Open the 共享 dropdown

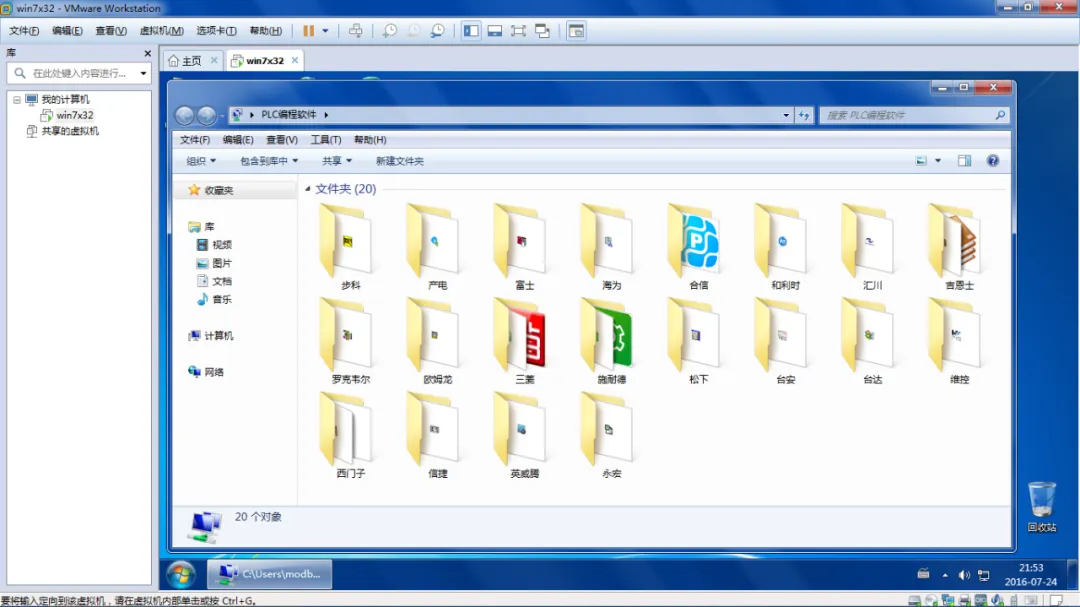[x=337, y=161]
